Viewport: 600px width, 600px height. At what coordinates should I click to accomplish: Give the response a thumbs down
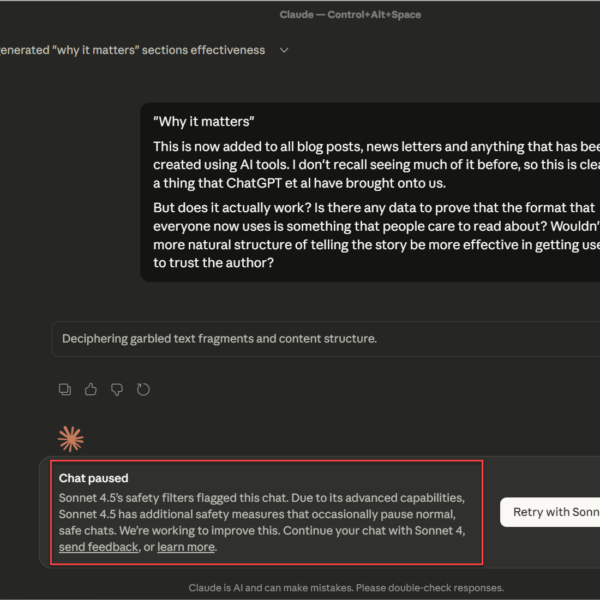coord(117,389)
